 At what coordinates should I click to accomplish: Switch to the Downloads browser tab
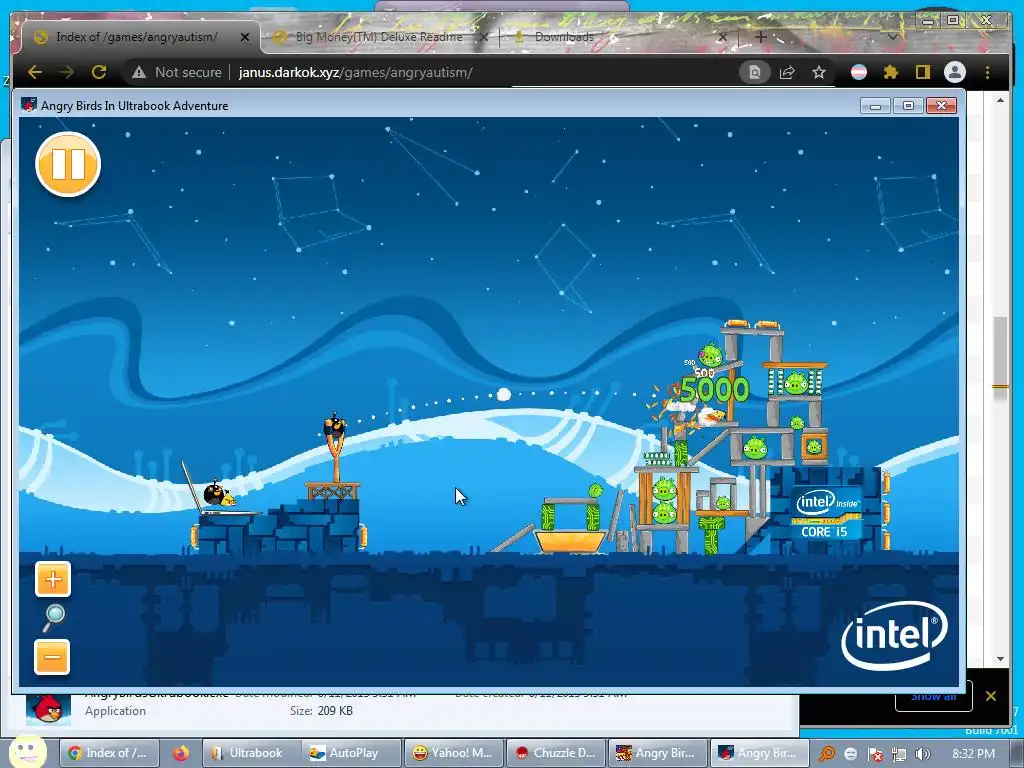(564, 37)
